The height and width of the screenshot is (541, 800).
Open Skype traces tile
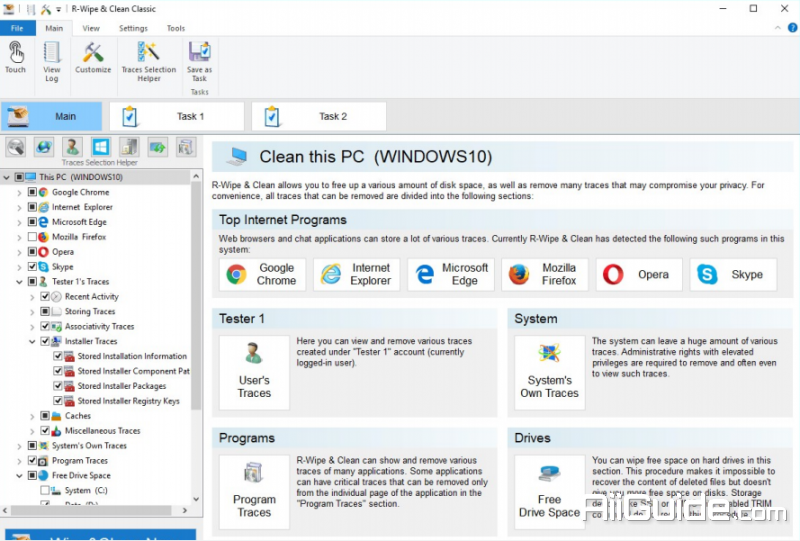[x=733, y=275]
